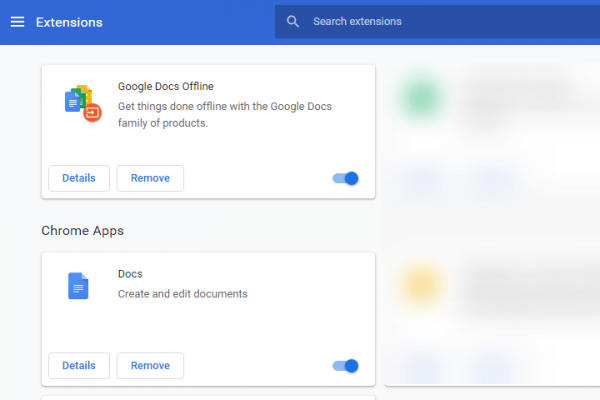Open Details for Google Docs Offline
The image size is (600, 400).
click(x=79, y=178)
